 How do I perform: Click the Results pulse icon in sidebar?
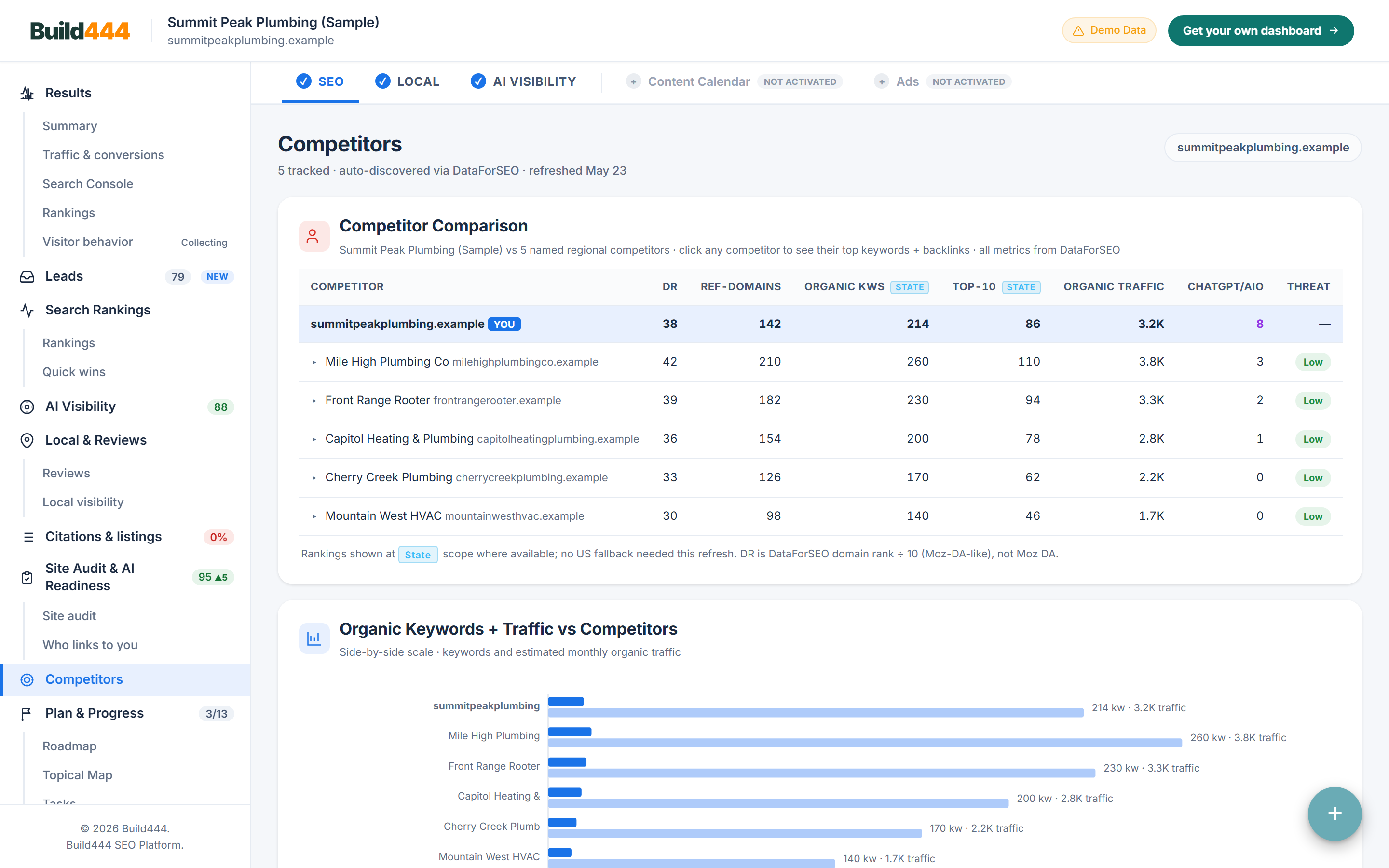click(27, 93)
